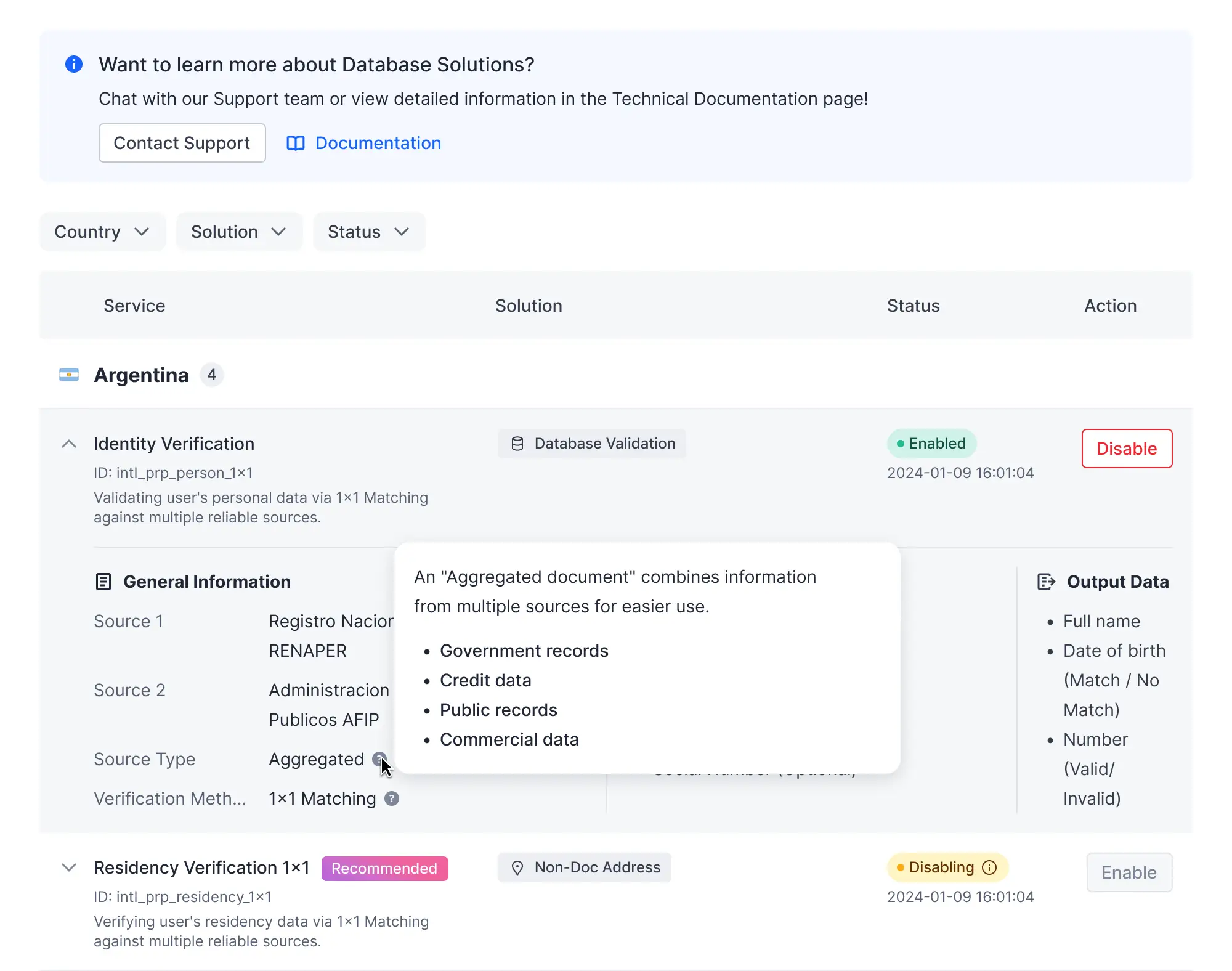This screenshot has width=1232, height=971.
Task: Click the Contact Support button
Action: point(182,143)
